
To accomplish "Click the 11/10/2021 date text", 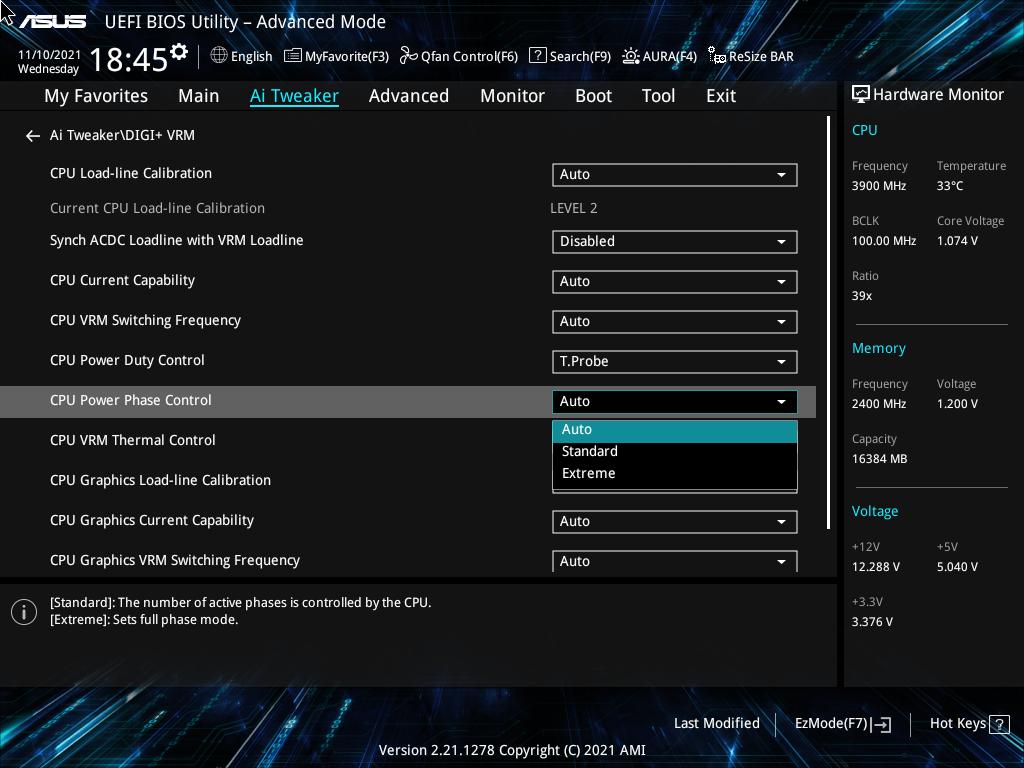I will point(49,55).
